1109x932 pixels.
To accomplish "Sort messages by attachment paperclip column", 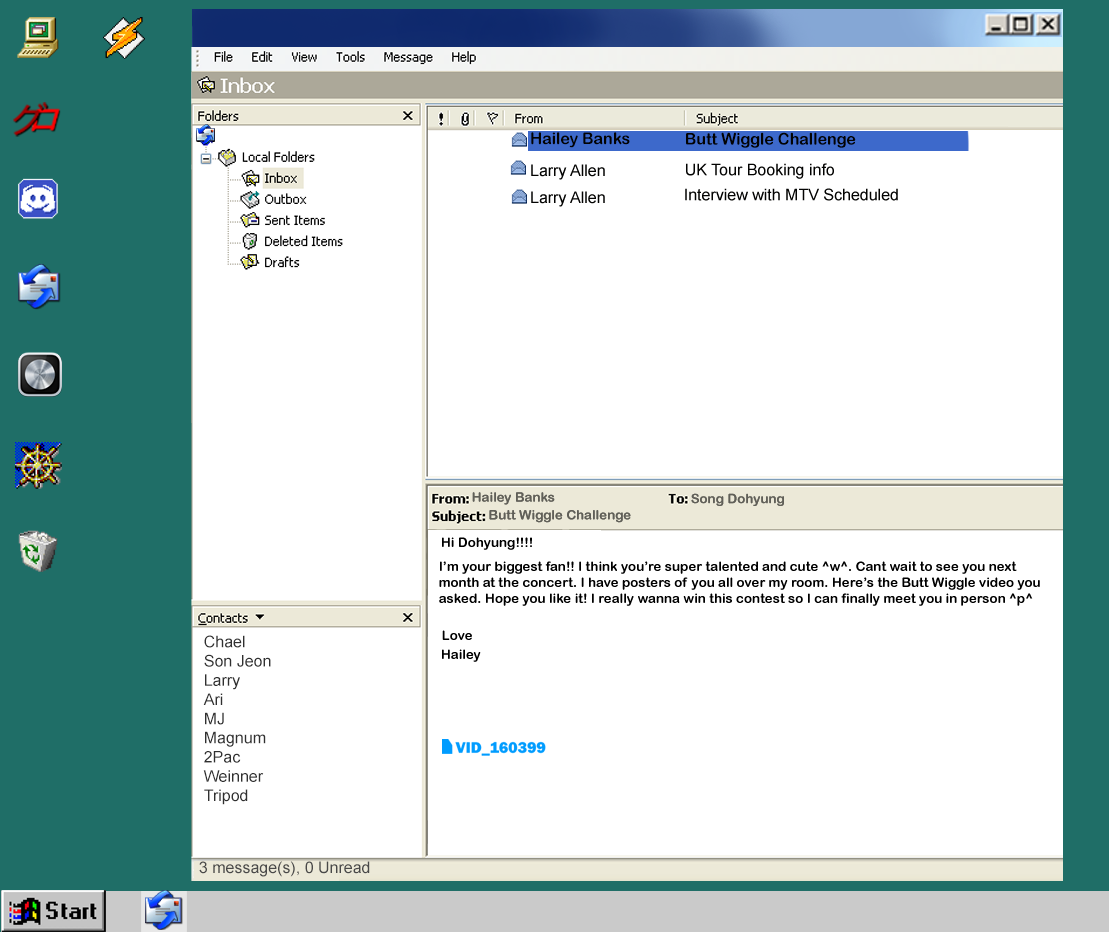I will [x=465, y=119].
